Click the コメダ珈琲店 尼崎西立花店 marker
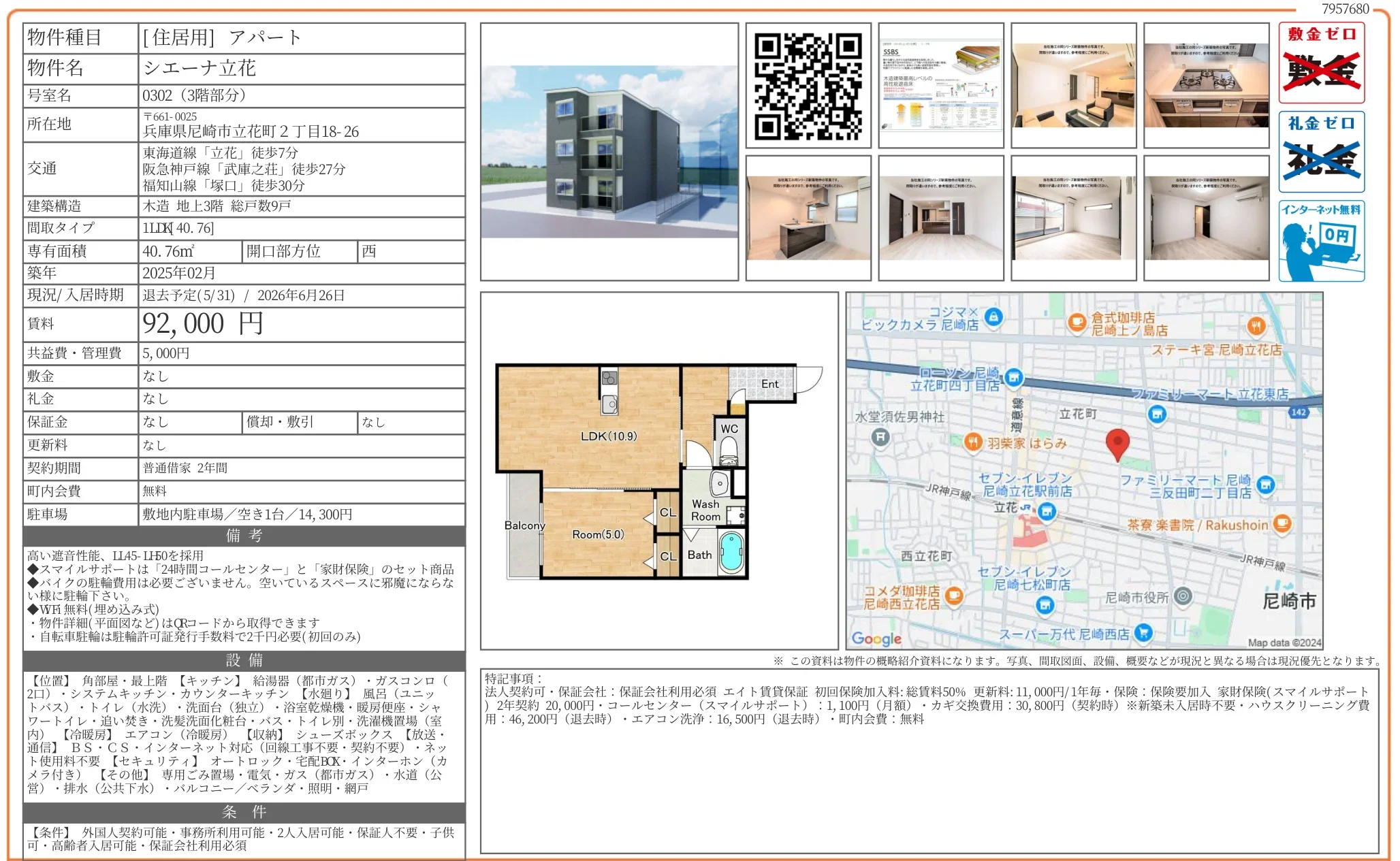1400x861 pixels. click(954, 596)
